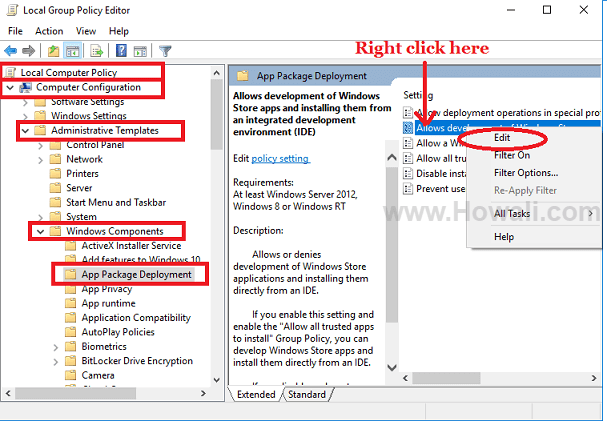
Task: Open the Help question-mark toolbar icon
Action: 121,51
